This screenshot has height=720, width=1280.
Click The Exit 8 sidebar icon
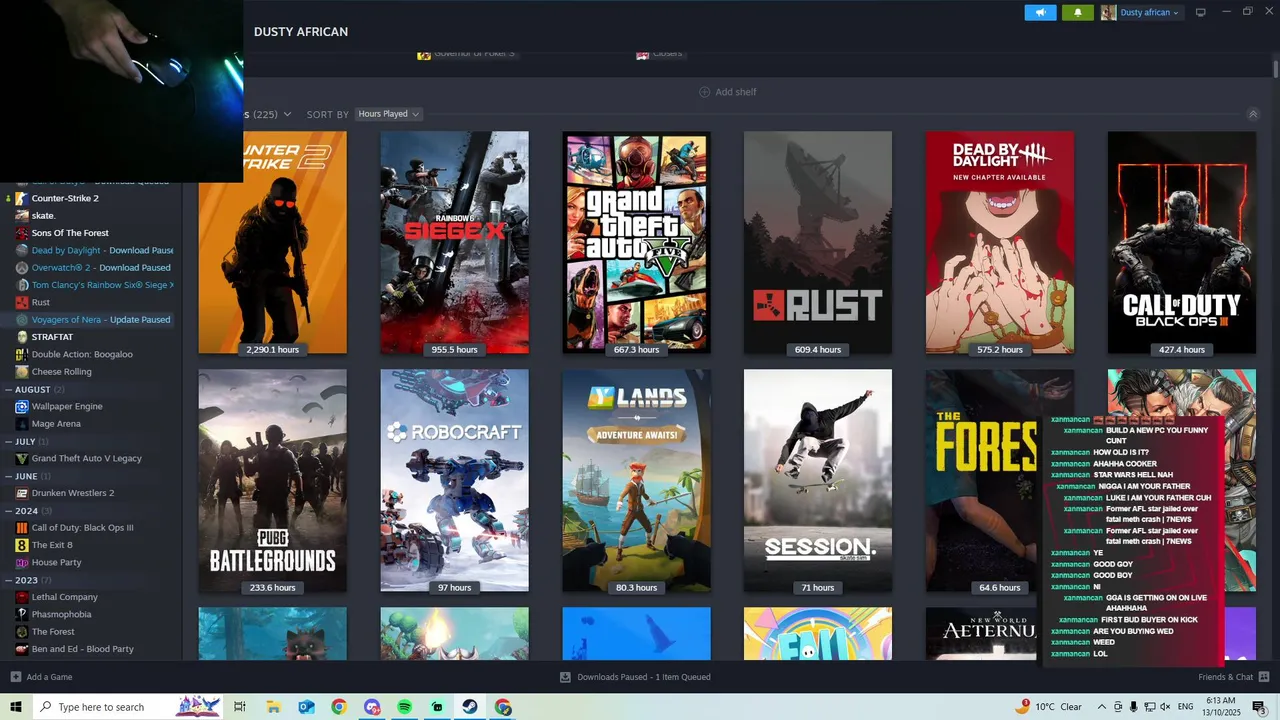coord(22,545)
